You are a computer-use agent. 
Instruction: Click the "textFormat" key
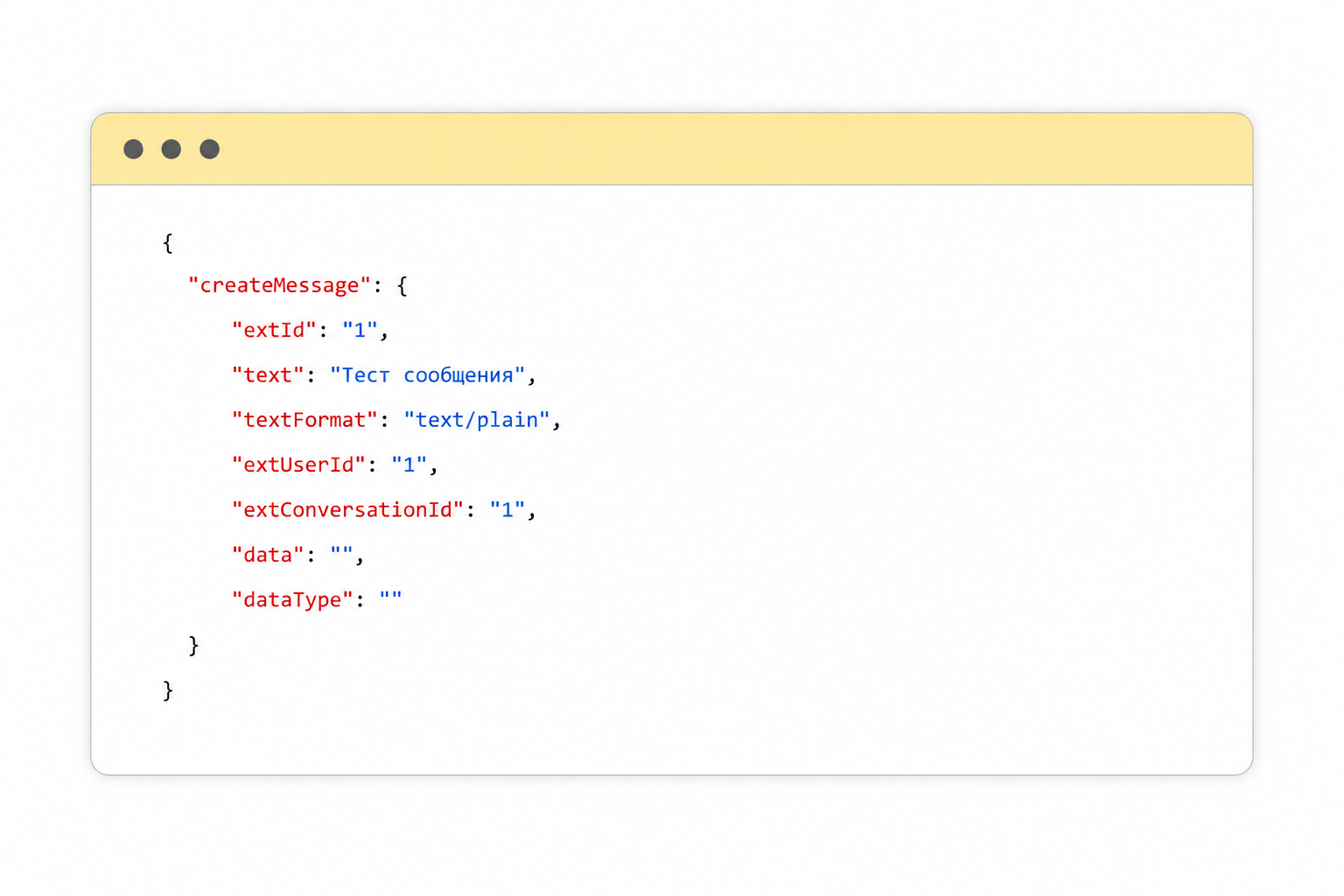(x=304, y=420)
